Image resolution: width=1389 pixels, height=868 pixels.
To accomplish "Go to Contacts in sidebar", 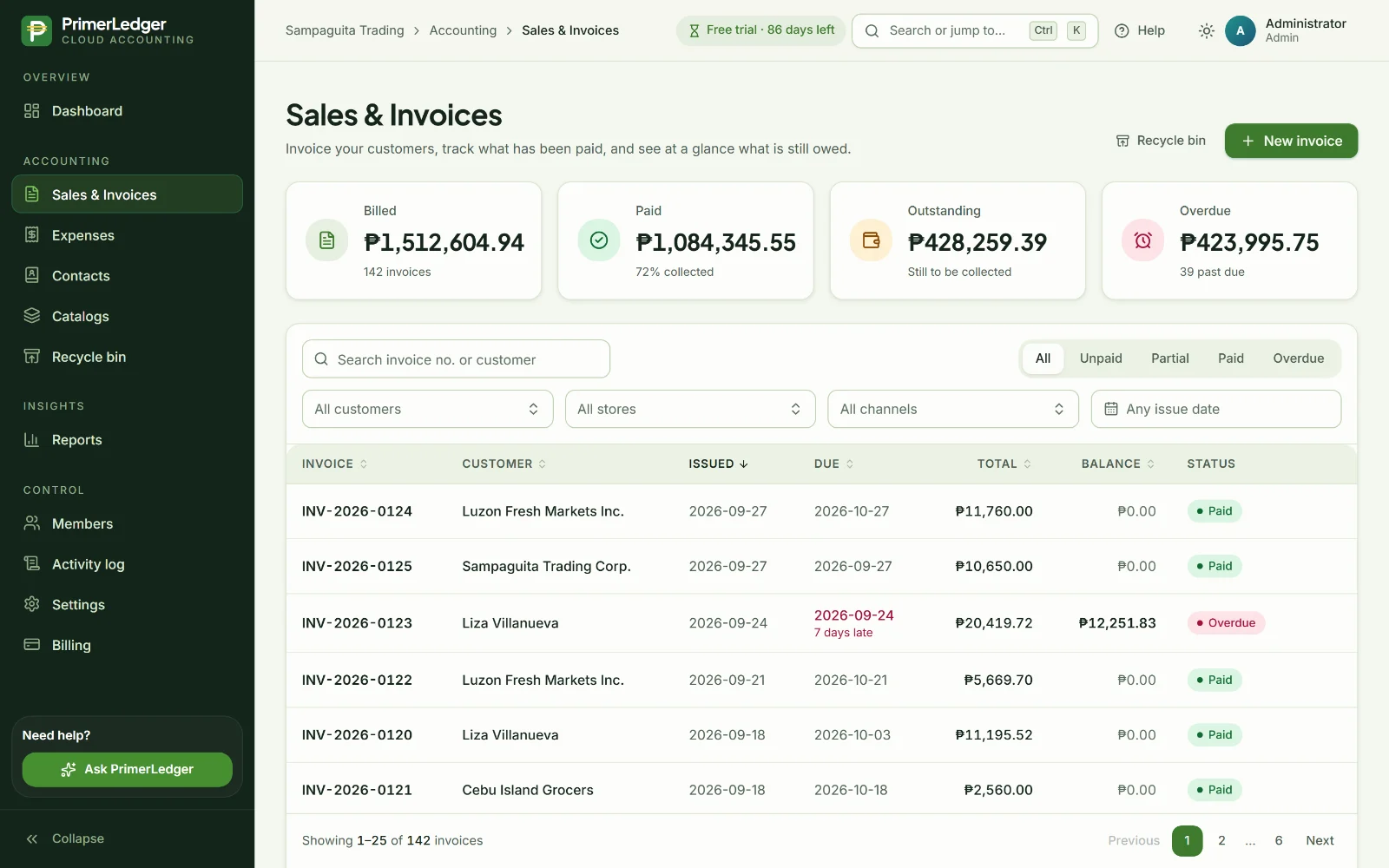I will pos(127,276).
